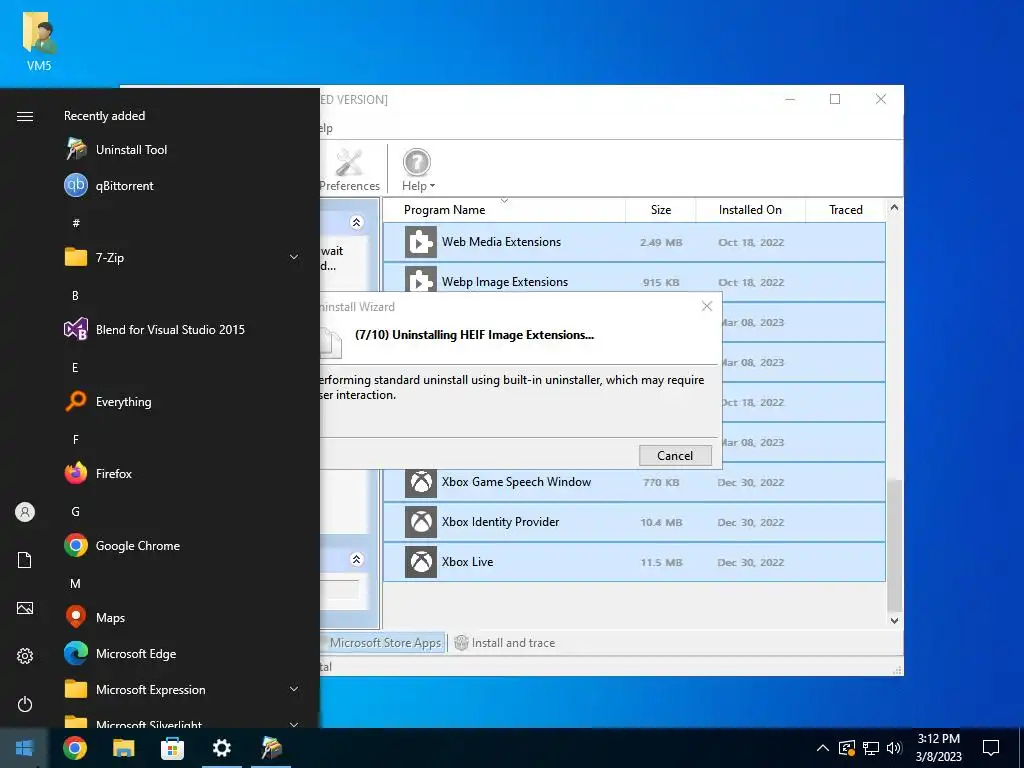
Task: Click the Power icon in Start
Action: tap(25, 704)
